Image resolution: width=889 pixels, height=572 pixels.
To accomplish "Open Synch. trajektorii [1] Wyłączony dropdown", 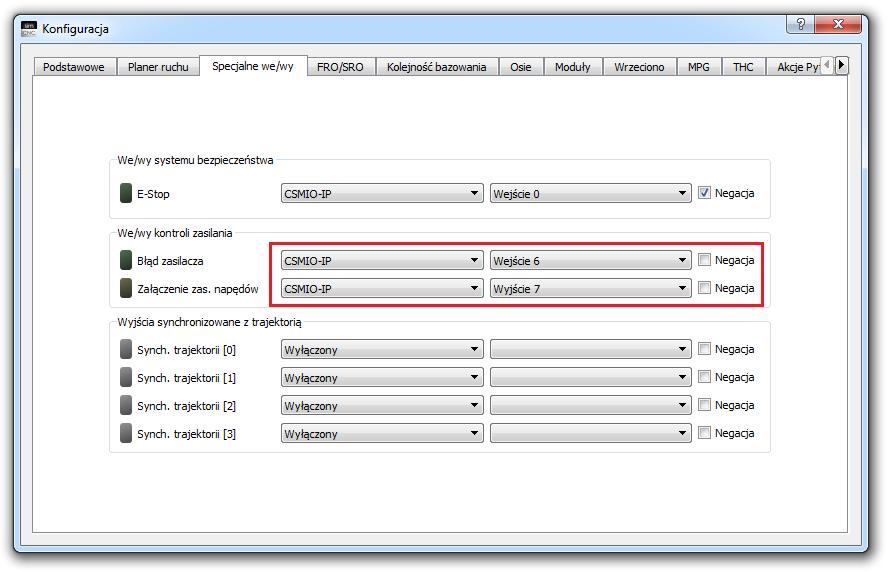I will [x=382, y=377].
